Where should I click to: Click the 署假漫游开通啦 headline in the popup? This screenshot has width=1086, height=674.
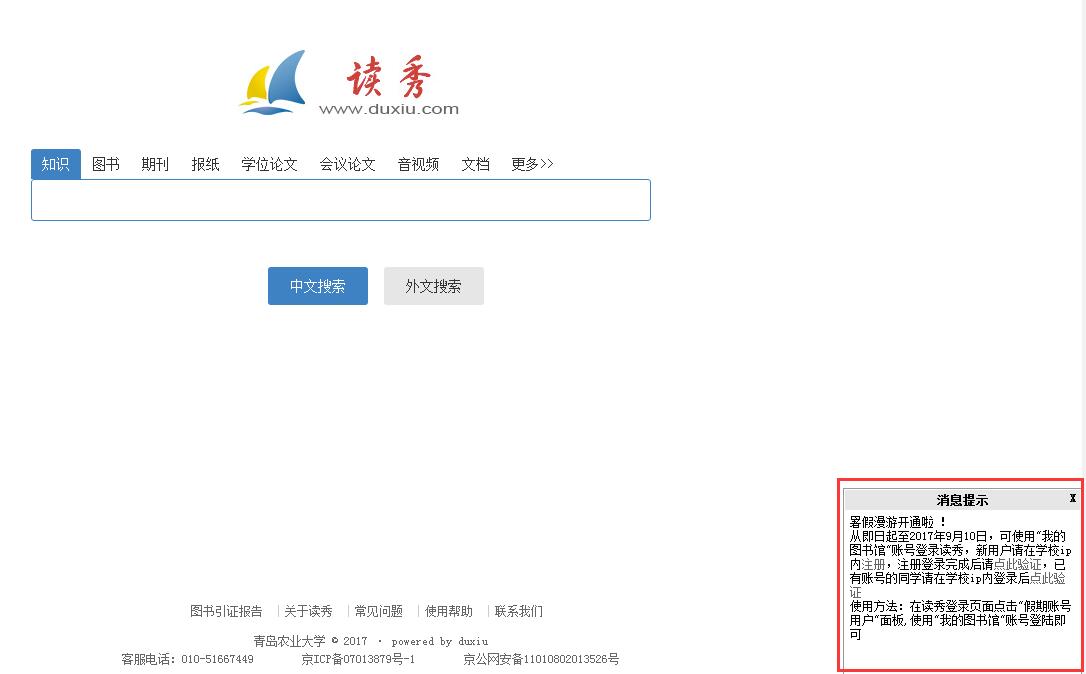pos(898,522)
